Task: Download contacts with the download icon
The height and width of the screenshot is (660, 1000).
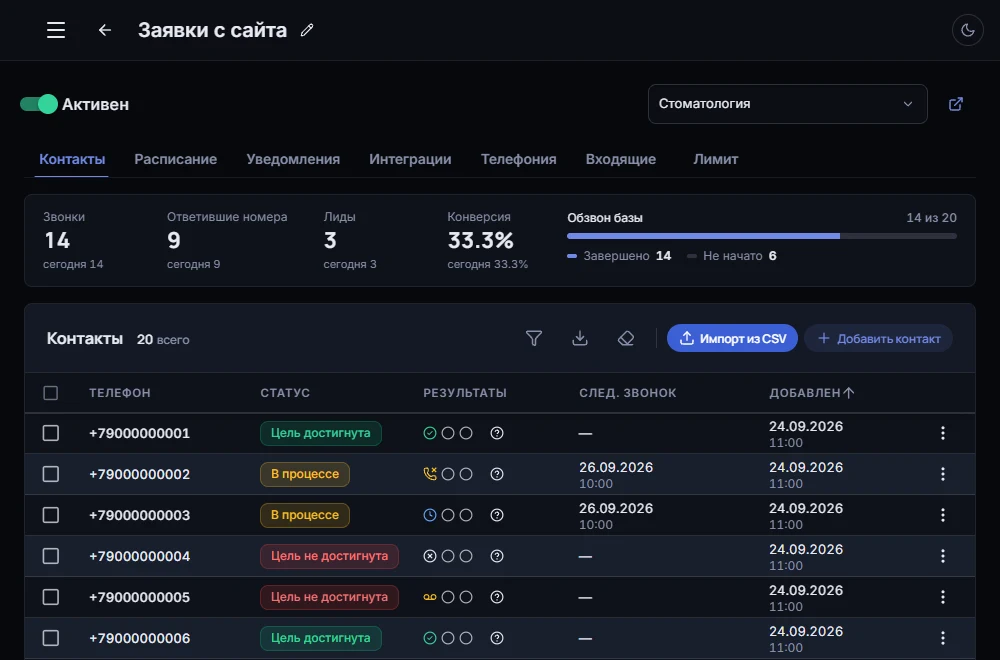Action: pyautogui.click(x=580, y=338)
